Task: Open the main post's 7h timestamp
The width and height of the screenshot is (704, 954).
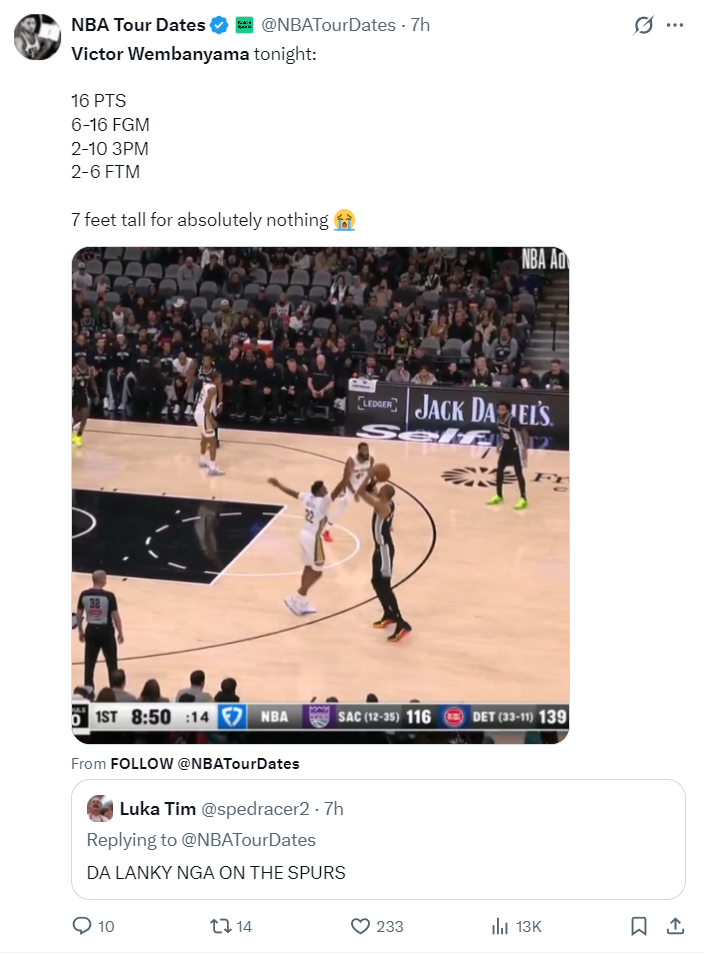Action: (x=420, y=25)
